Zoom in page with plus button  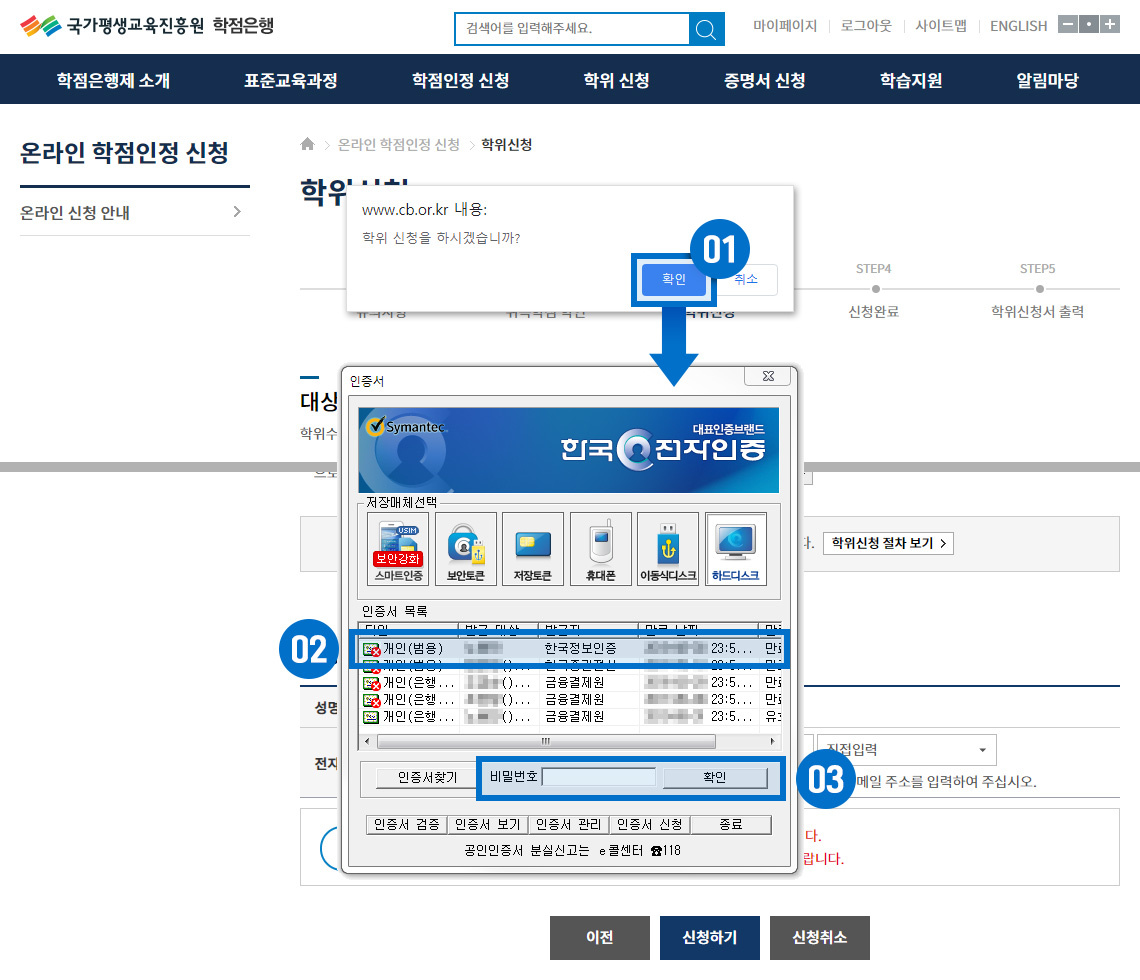coord(1110,25)
